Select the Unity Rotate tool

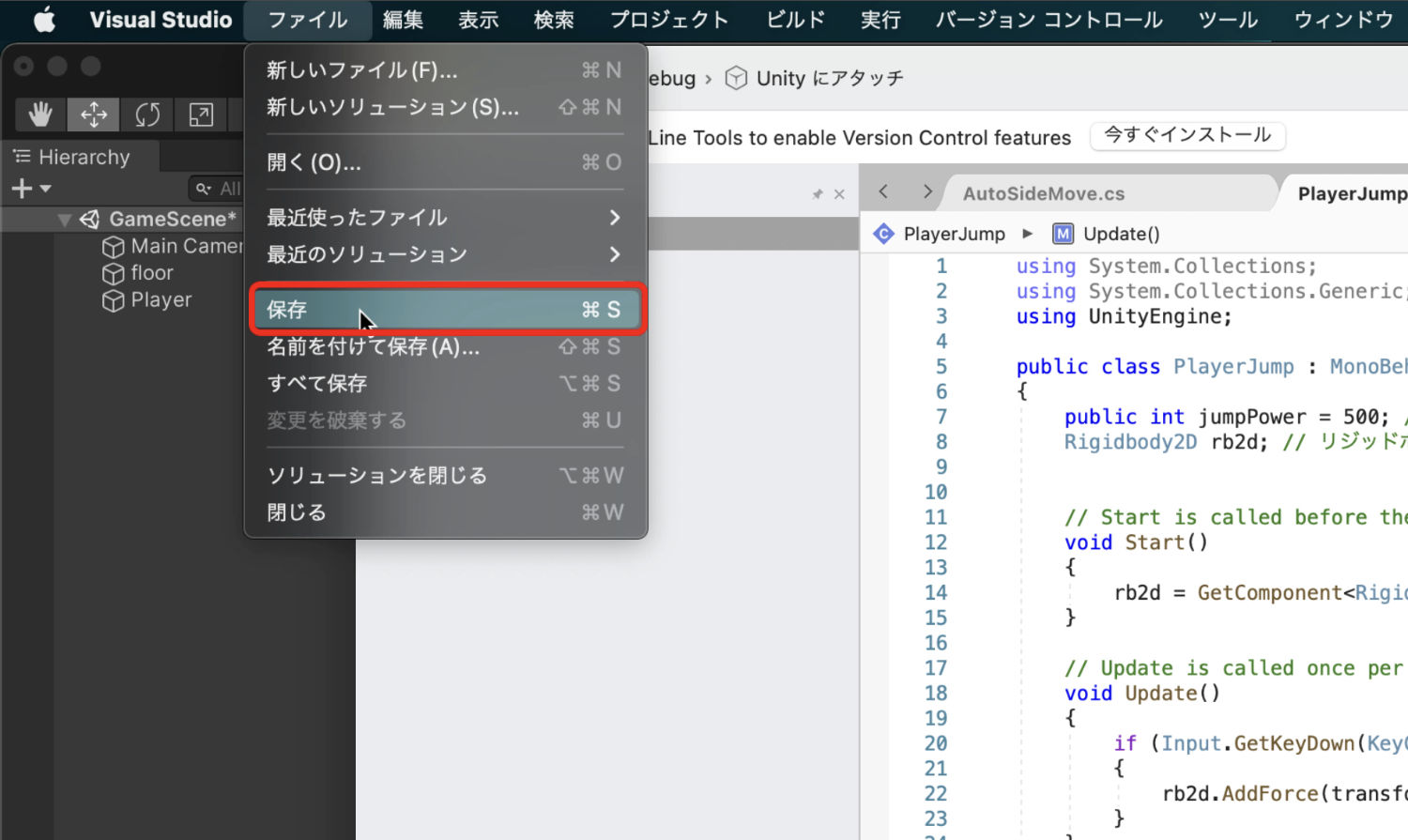click(147, 115)
